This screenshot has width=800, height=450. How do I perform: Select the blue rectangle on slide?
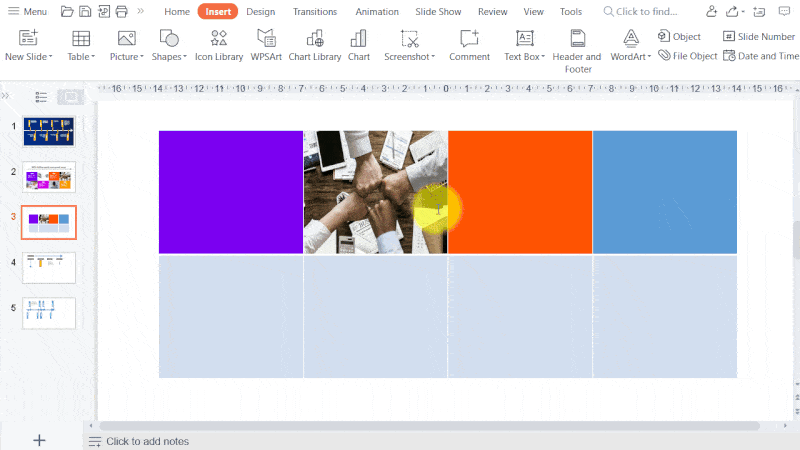click(x=665, y=192)
